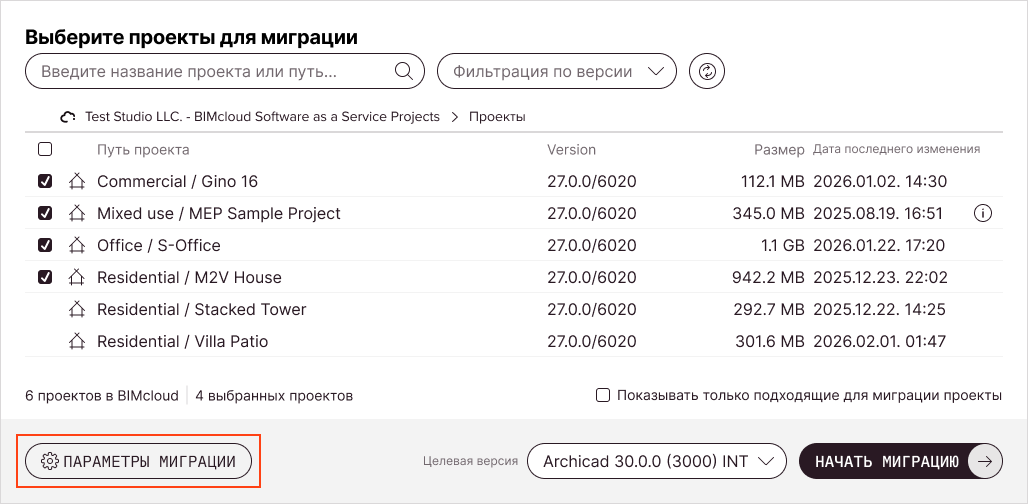Viewport: 1028px width, 504px height.
Task: Click the Residential / M2V House project name
Action: click(189, 277)
